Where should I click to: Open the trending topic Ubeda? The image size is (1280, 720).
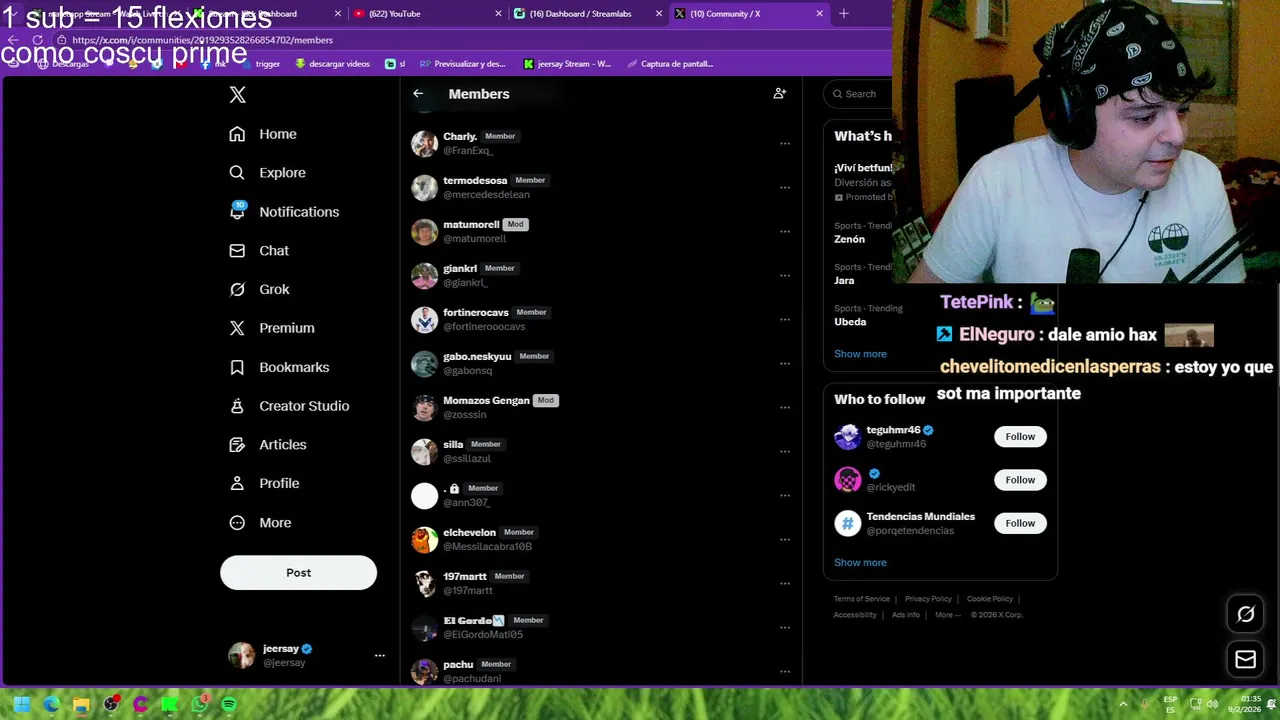850,322
